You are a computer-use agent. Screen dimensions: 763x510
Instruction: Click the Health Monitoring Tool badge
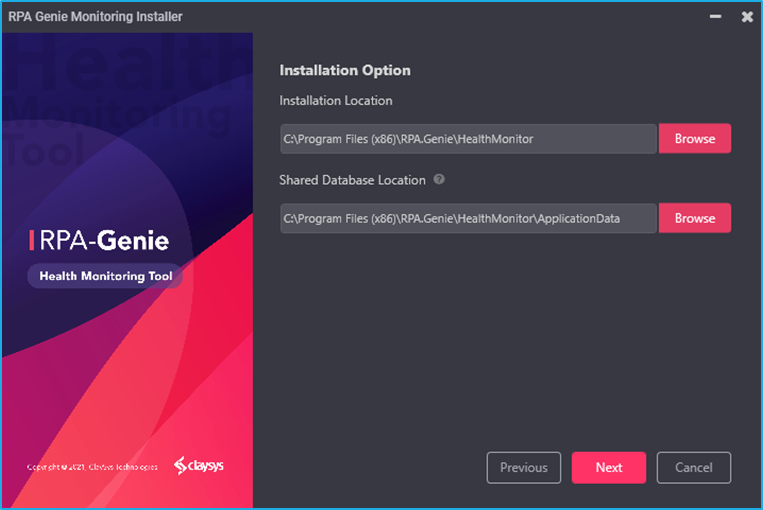pos(105,276)
